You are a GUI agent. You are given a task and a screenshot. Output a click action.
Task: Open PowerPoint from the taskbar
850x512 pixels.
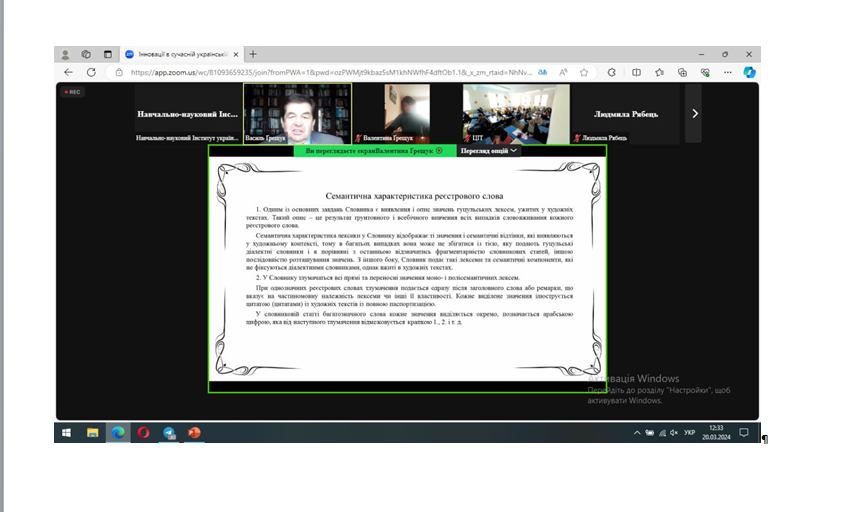pos(195,432)
